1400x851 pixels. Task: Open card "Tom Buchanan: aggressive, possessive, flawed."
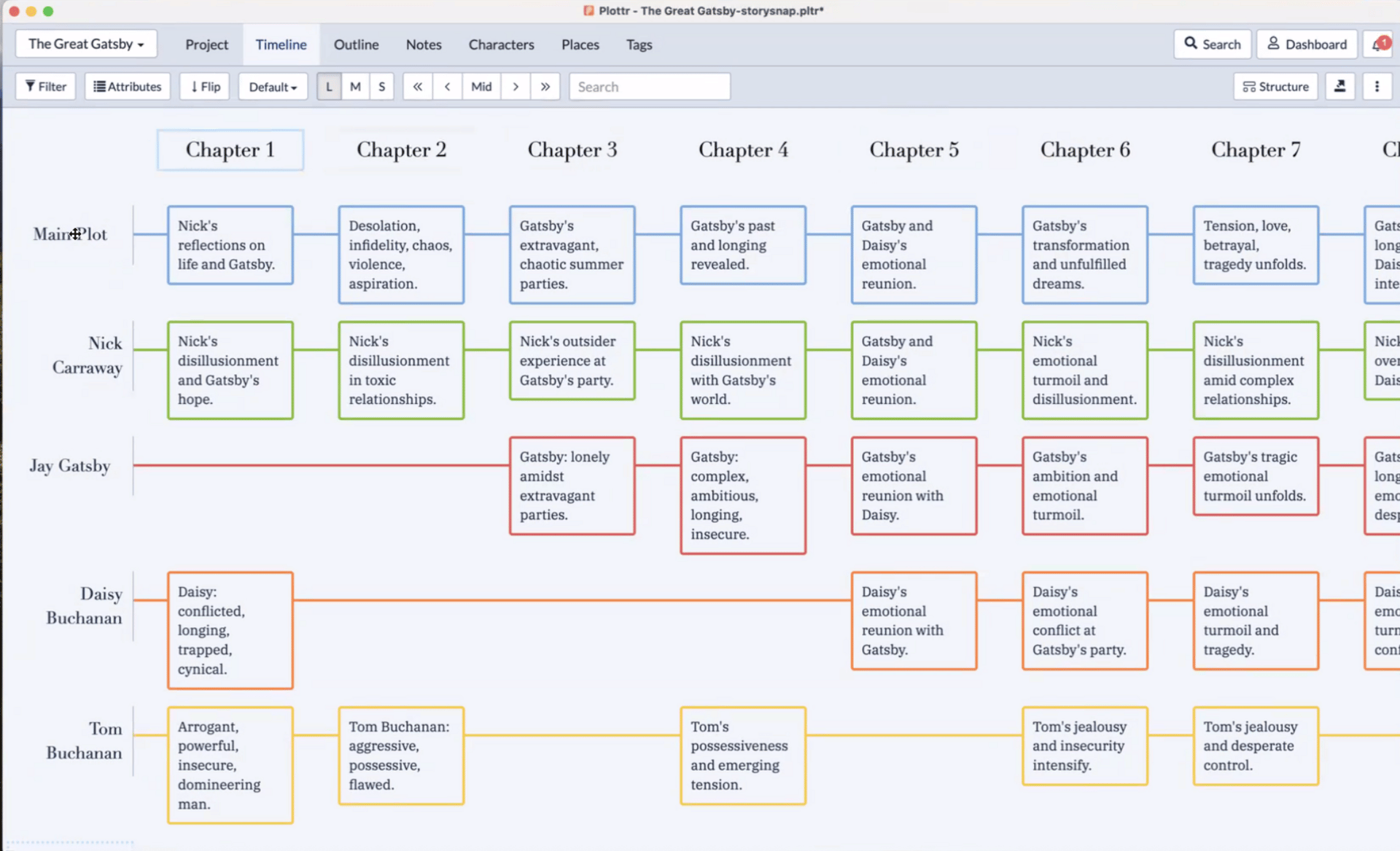click(401, 755)
